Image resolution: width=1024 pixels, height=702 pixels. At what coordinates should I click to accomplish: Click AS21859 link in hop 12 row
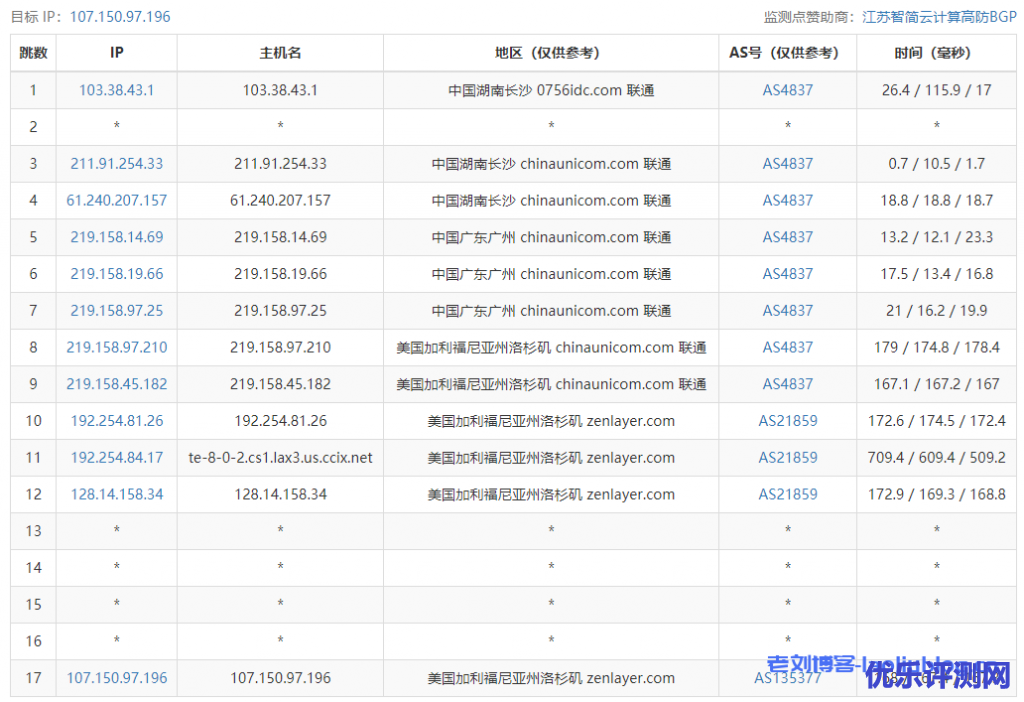(787, 494)
